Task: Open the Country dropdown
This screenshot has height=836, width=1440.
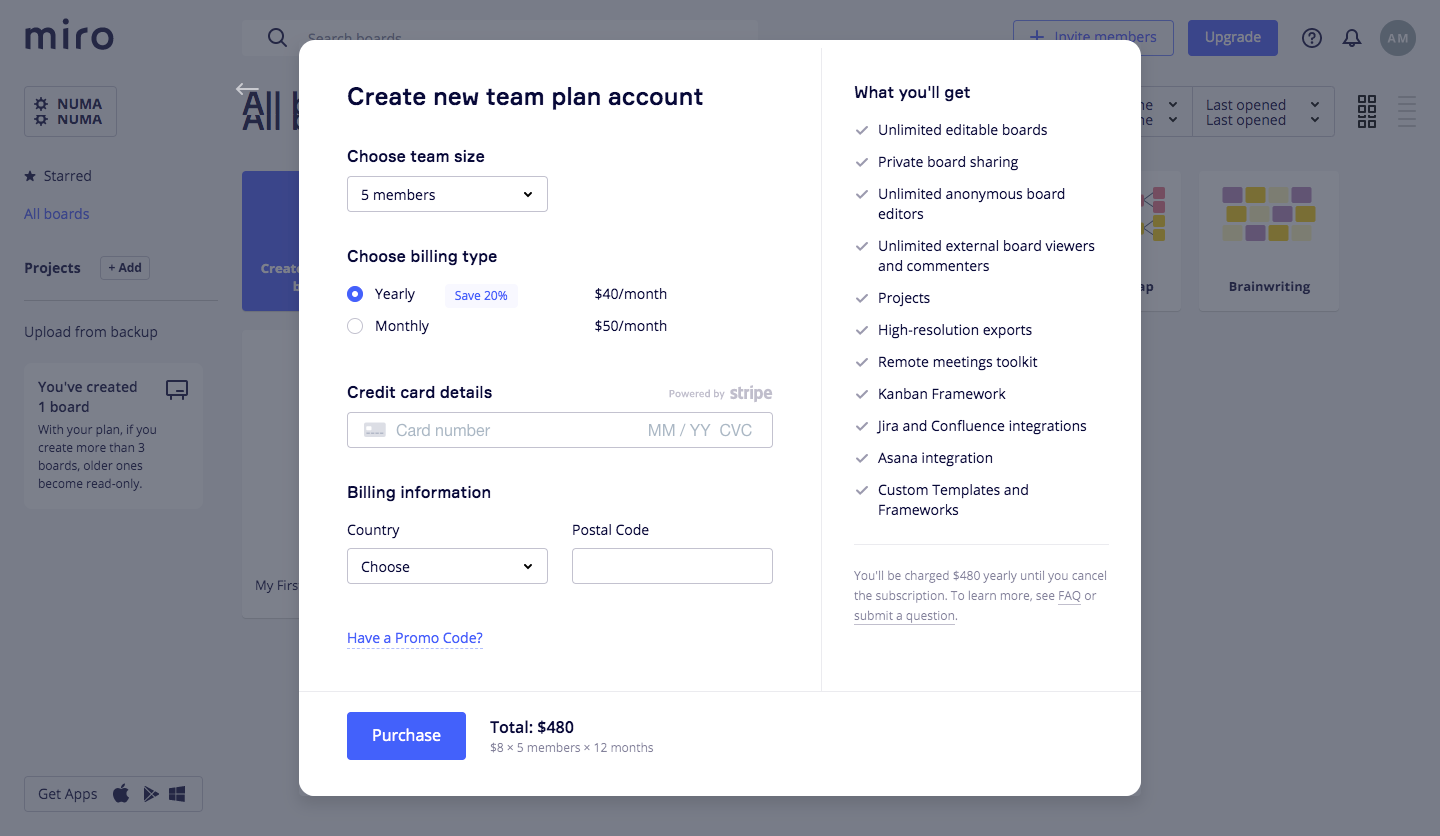Action: tap(447, 566)
